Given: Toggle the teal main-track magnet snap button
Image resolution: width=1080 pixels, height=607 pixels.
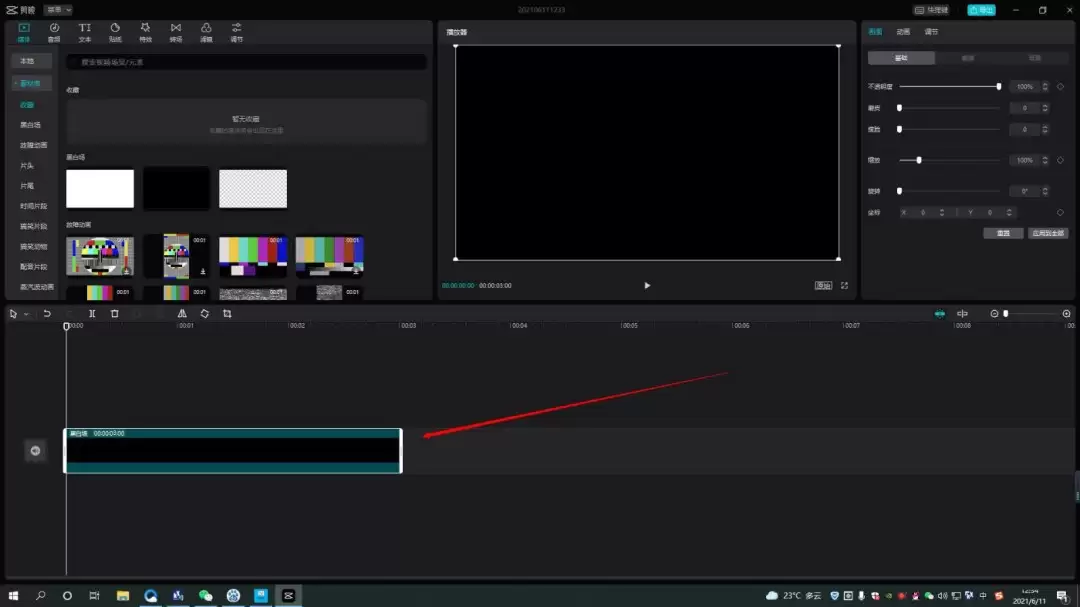Looking at the screenshot, I should pos(939,314).
